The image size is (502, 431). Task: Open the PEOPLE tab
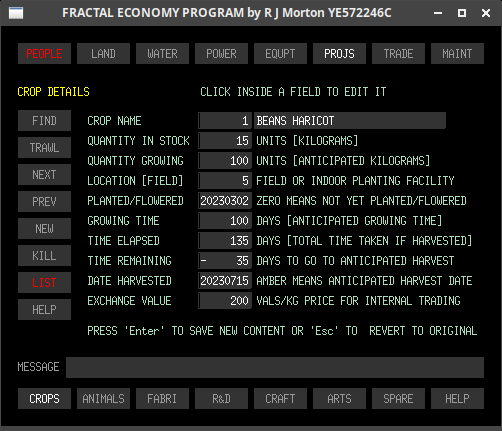click(x=44, y=54)
